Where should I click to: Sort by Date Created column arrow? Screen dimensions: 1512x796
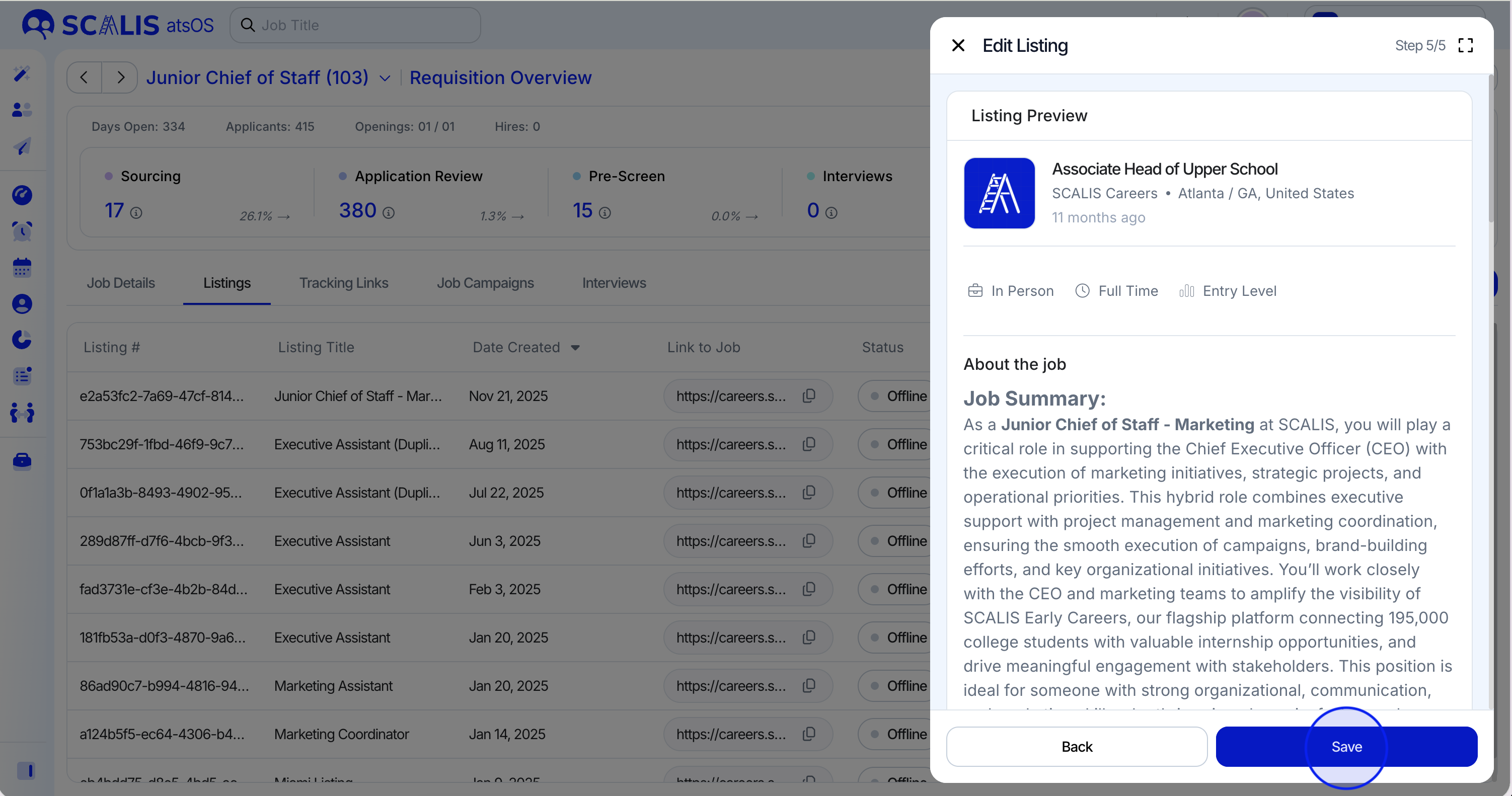575,348
